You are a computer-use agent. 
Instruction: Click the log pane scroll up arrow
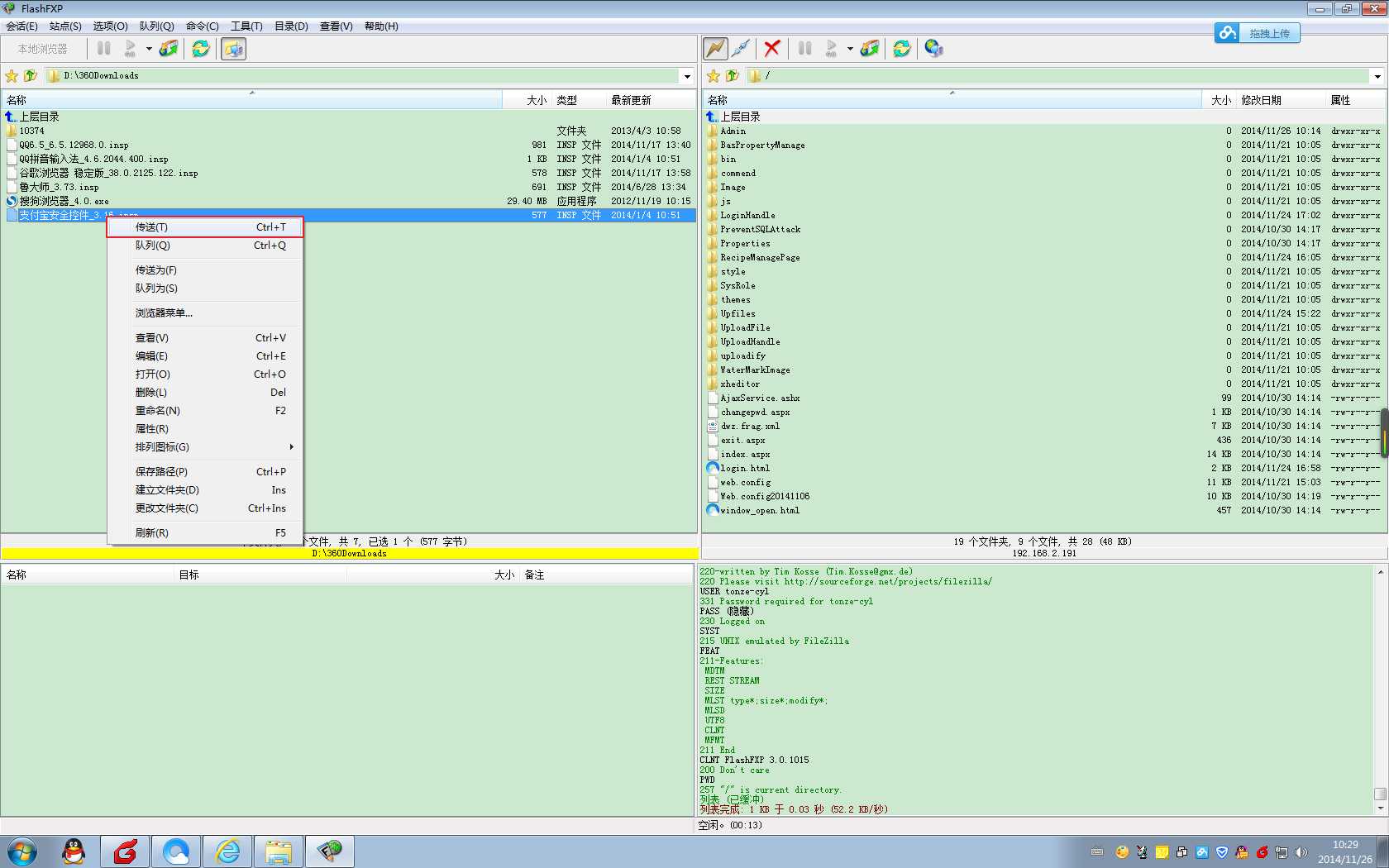pyautogui.click(x=1380, y=572)
